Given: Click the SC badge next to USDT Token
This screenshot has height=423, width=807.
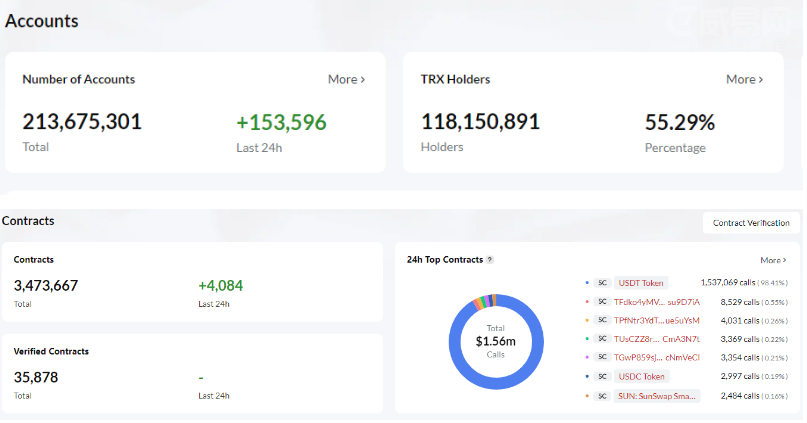Looking at the screenshot, I should pos(602,283).
